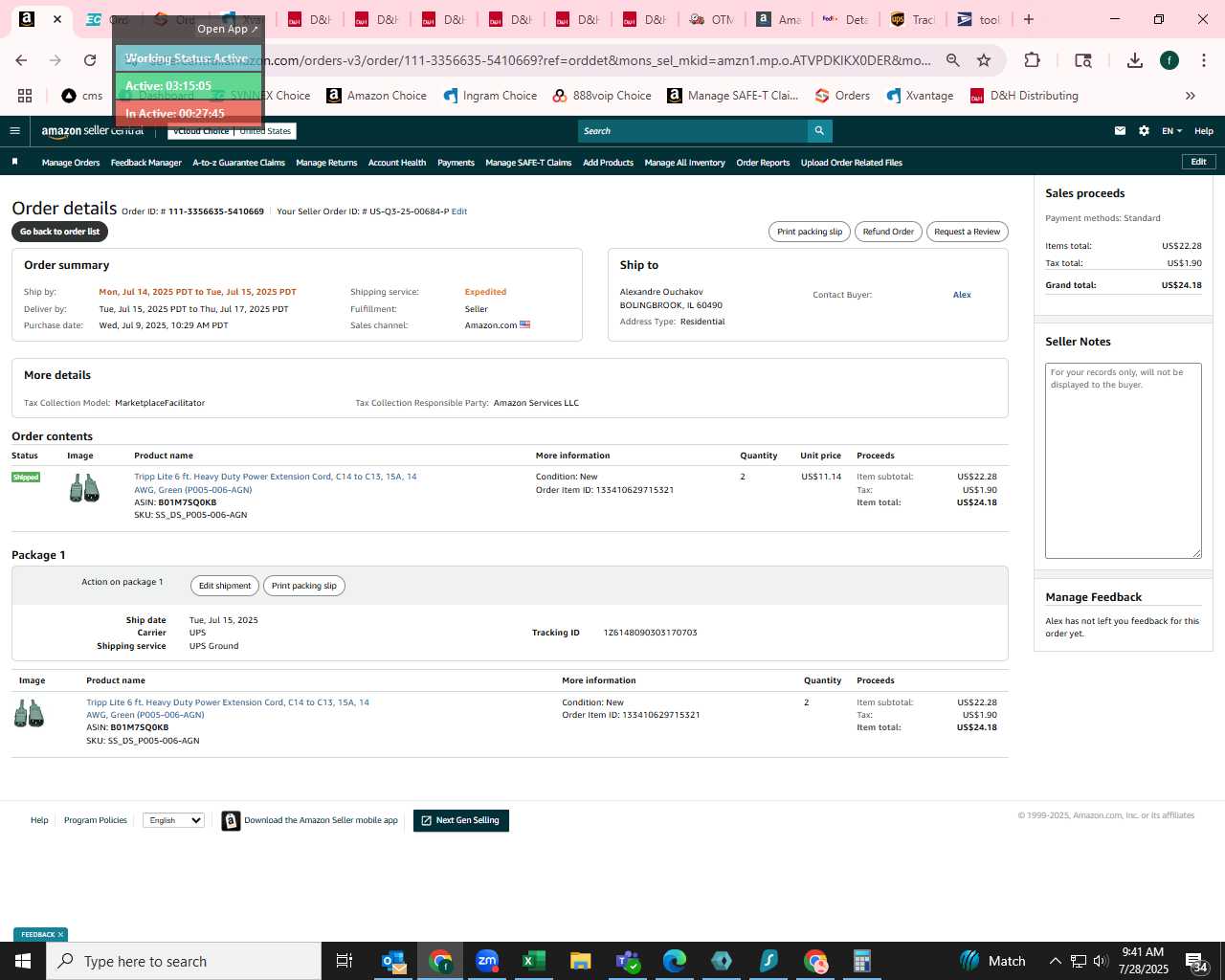Open Payments menu item
This screenshot has height=980, width=1225.
456,163
